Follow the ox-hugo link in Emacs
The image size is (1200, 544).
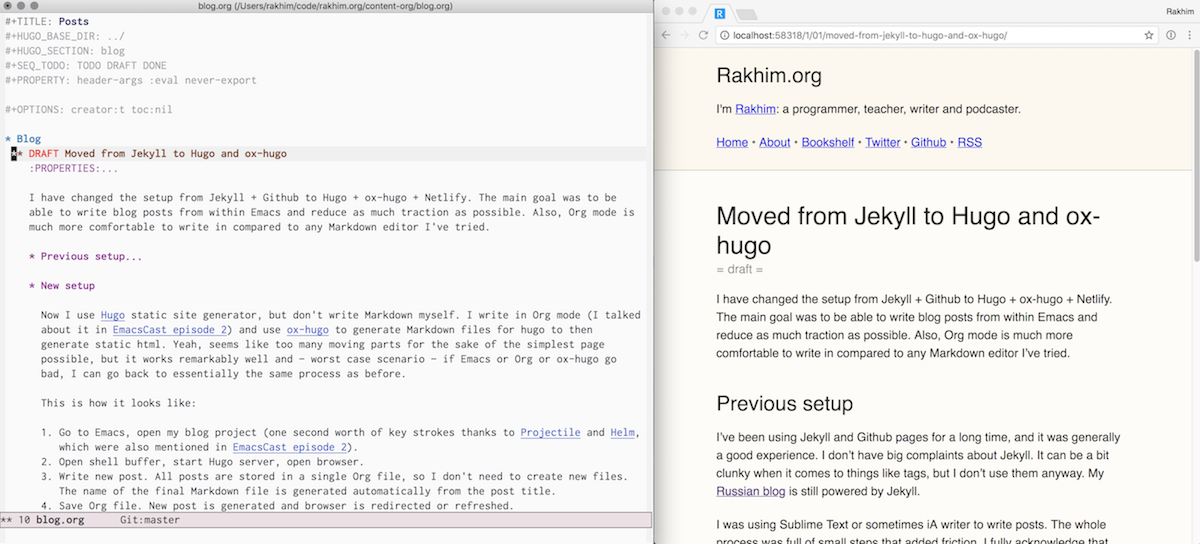pos(308,329)
